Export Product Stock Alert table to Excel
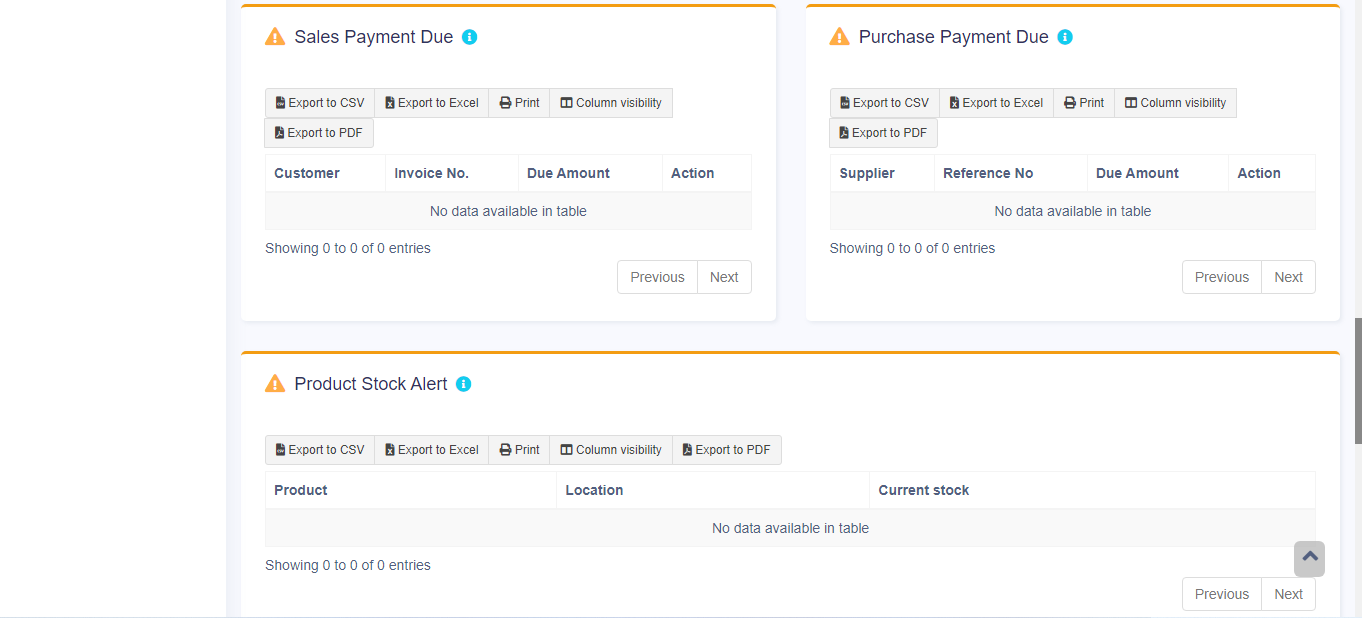 point(432,450)
